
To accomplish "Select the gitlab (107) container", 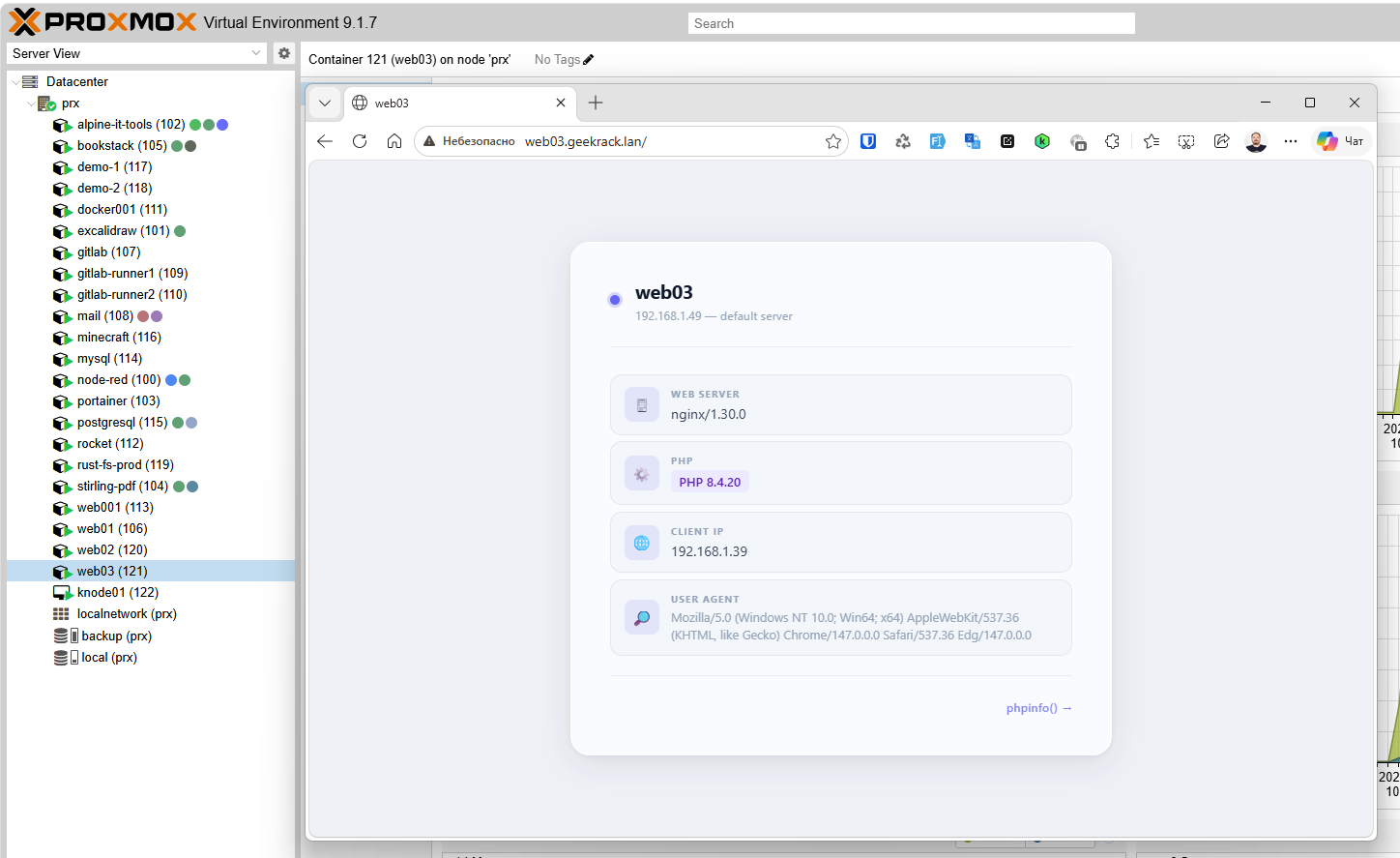I will click(108, 252).
